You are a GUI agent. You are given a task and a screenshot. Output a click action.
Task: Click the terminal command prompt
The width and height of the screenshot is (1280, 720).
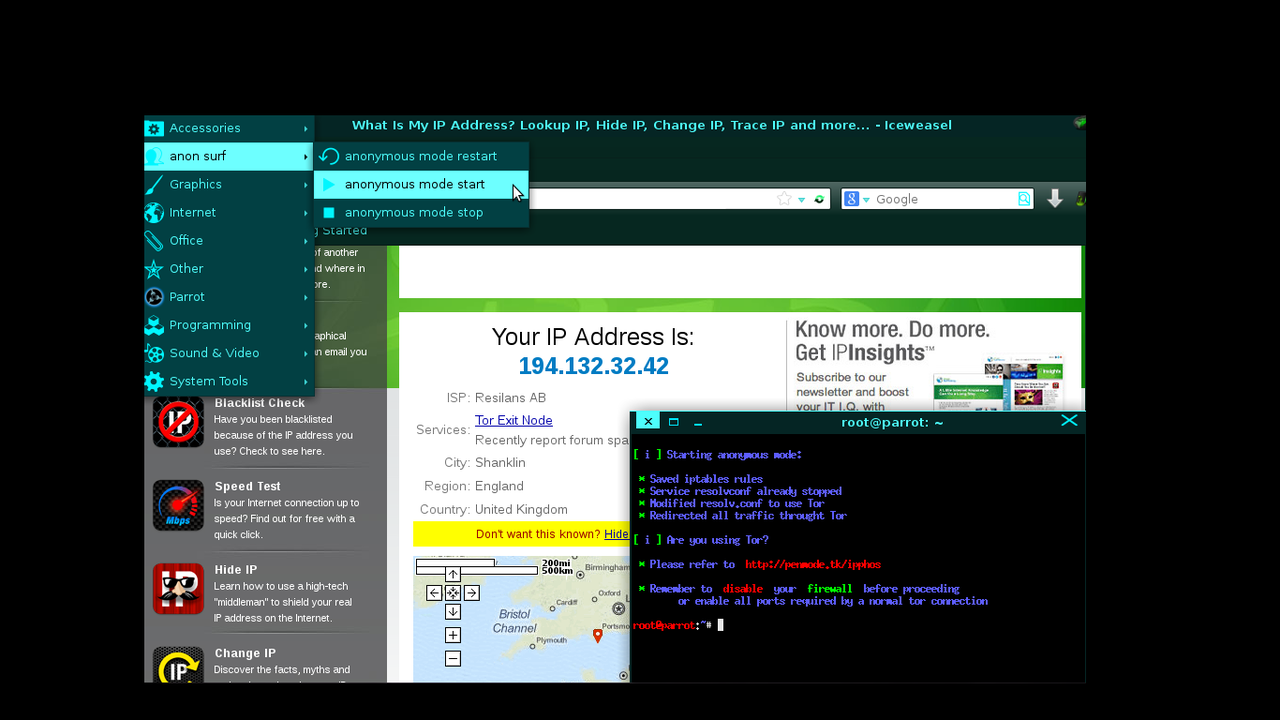coord(677,625)
